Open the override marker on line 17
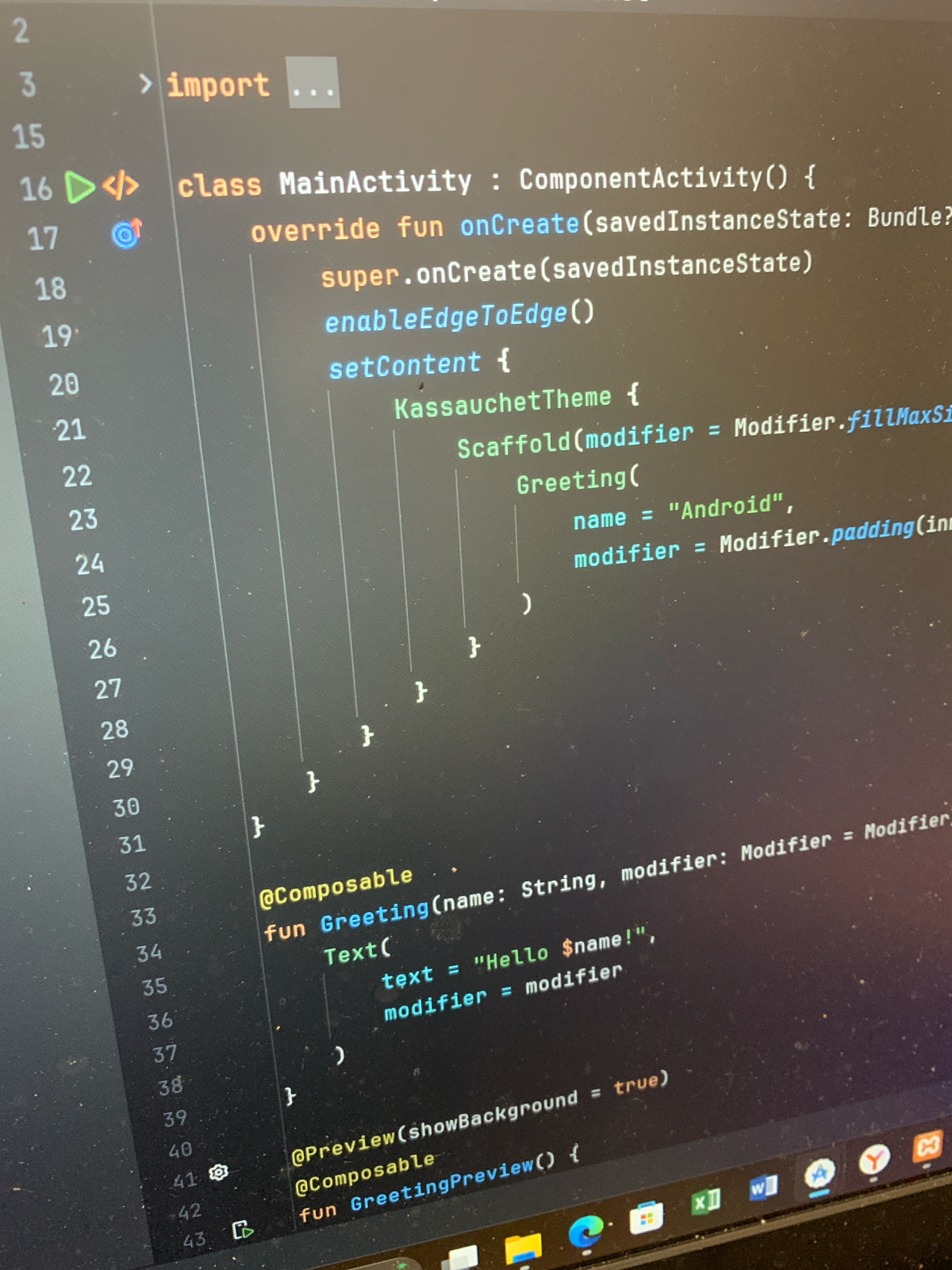The height and width of the screenshot is (1270, 952). (126, 233)
